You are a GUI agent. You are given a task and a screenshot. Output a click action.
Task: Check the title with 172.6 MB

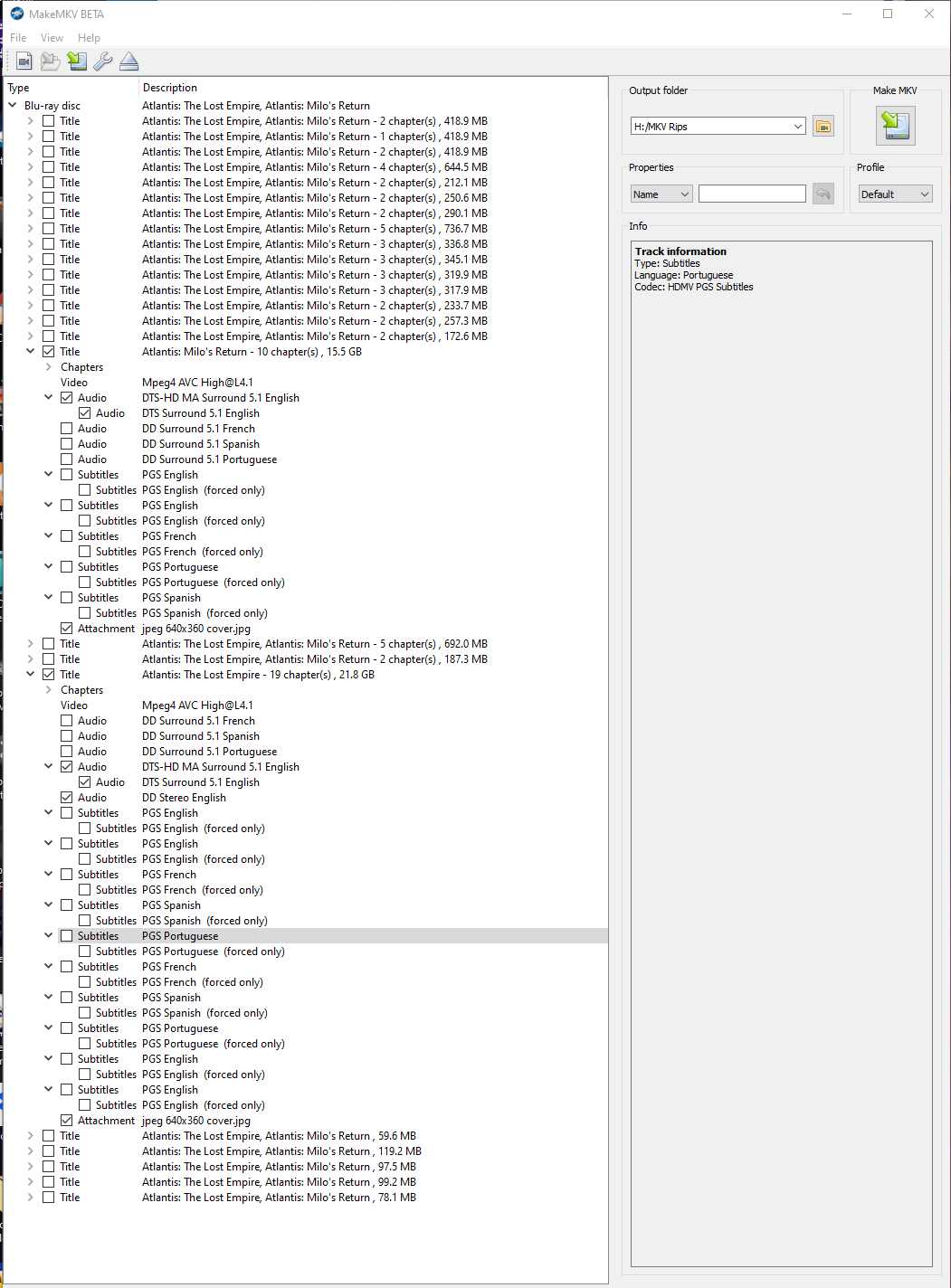click(x=49, y=336)
